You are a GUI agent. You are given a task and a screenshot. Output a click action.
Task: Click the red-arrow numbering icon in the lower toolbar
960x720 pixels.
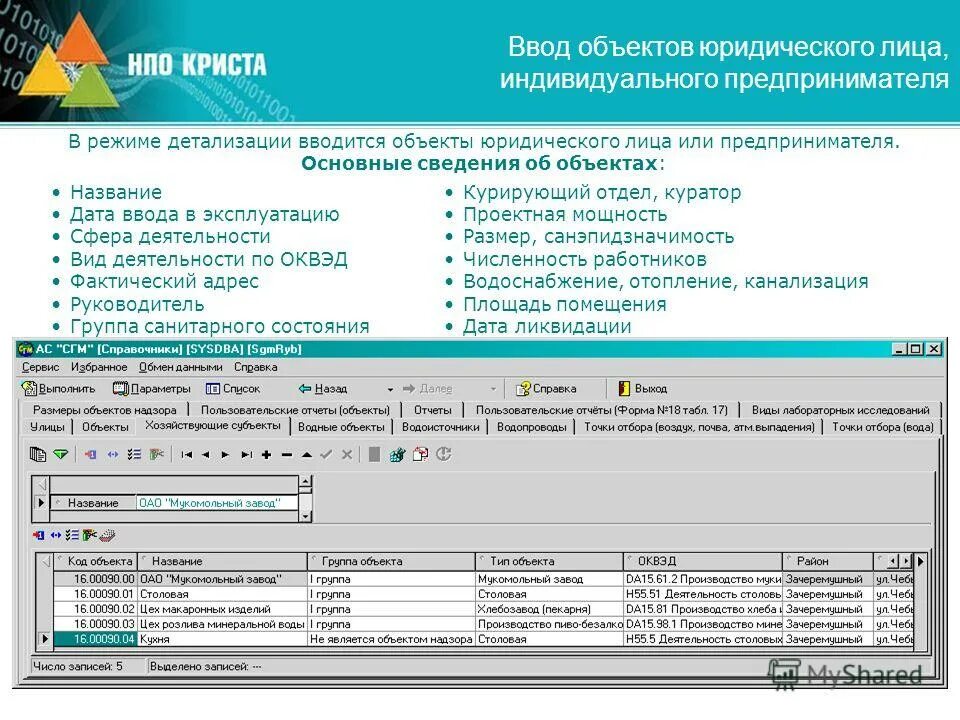tap(39, 535)
